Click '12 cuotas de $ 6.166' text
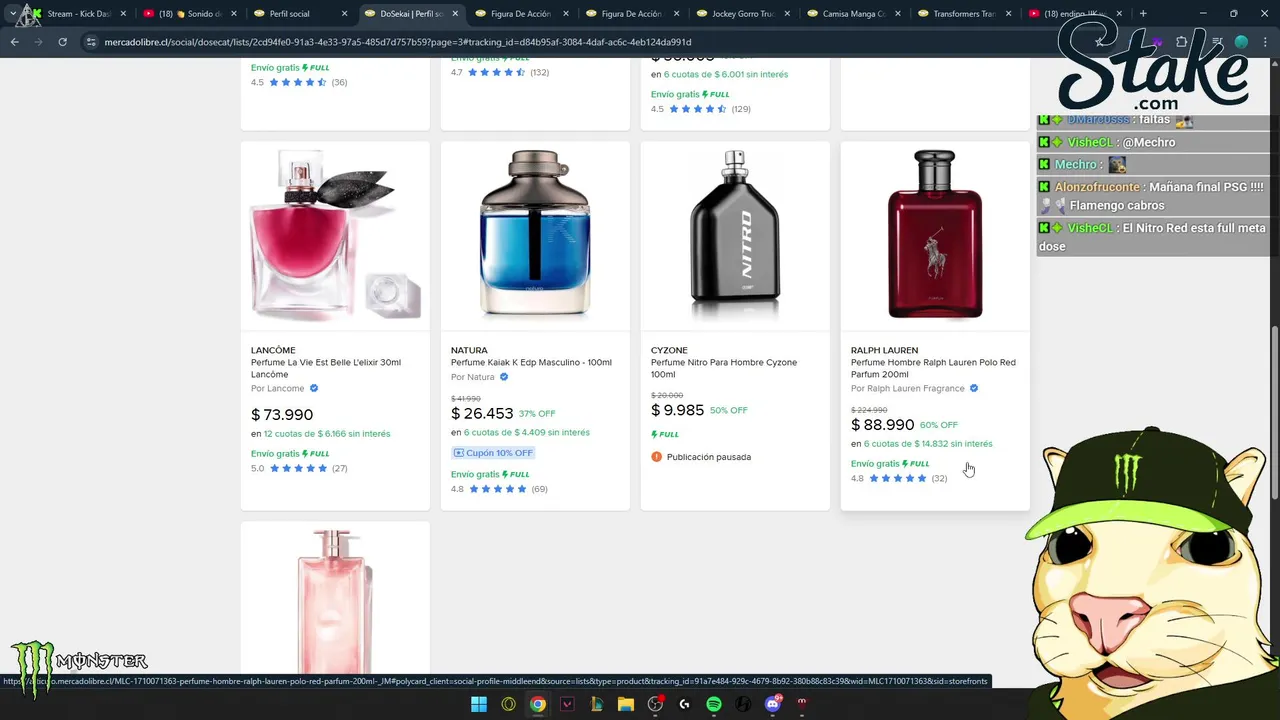Image resolution: width=1280 pixels, height=720 pixels. click(x=327, y=434)
